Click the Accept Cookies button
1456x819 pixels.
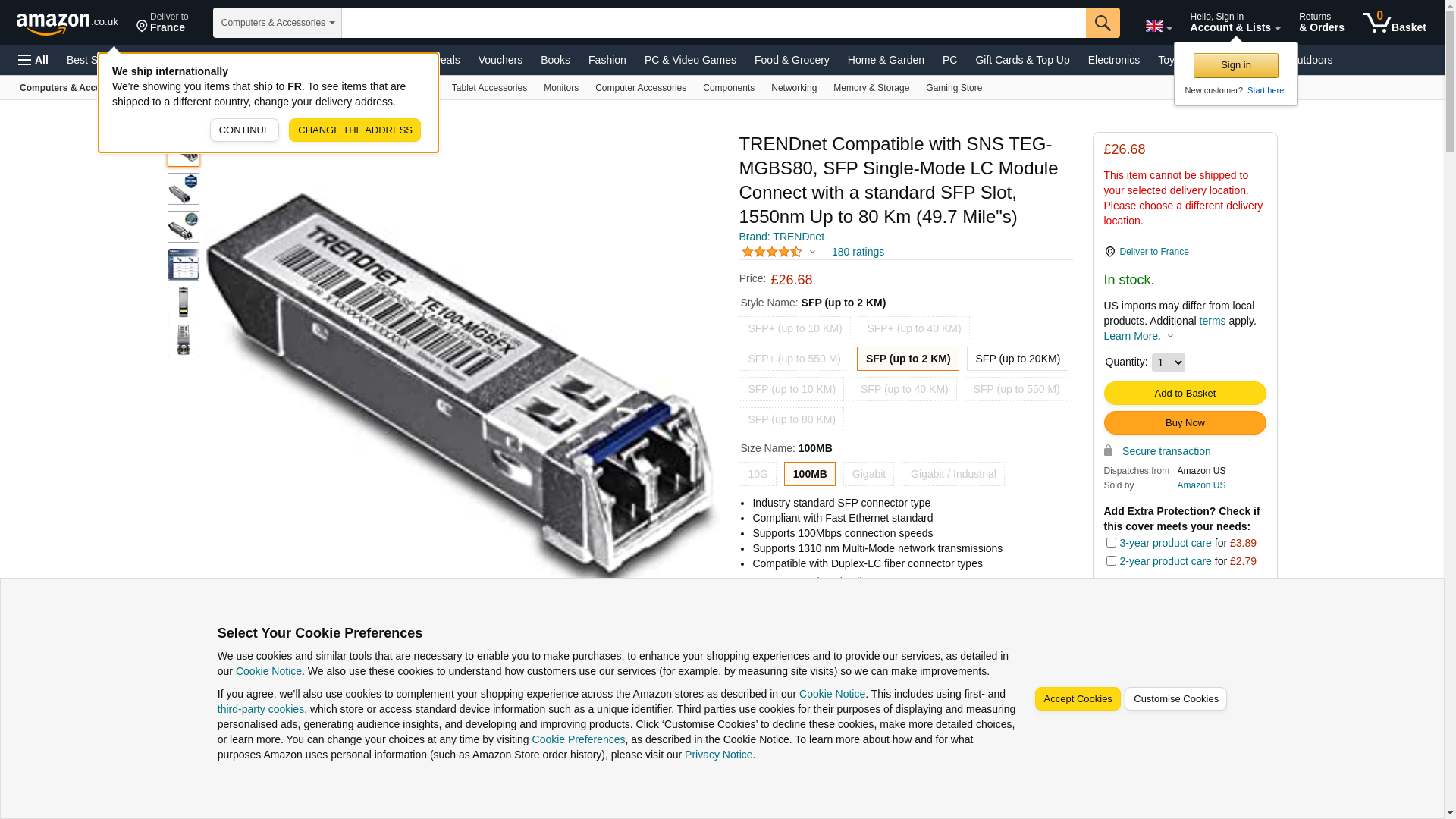[x=1078, y=699]
